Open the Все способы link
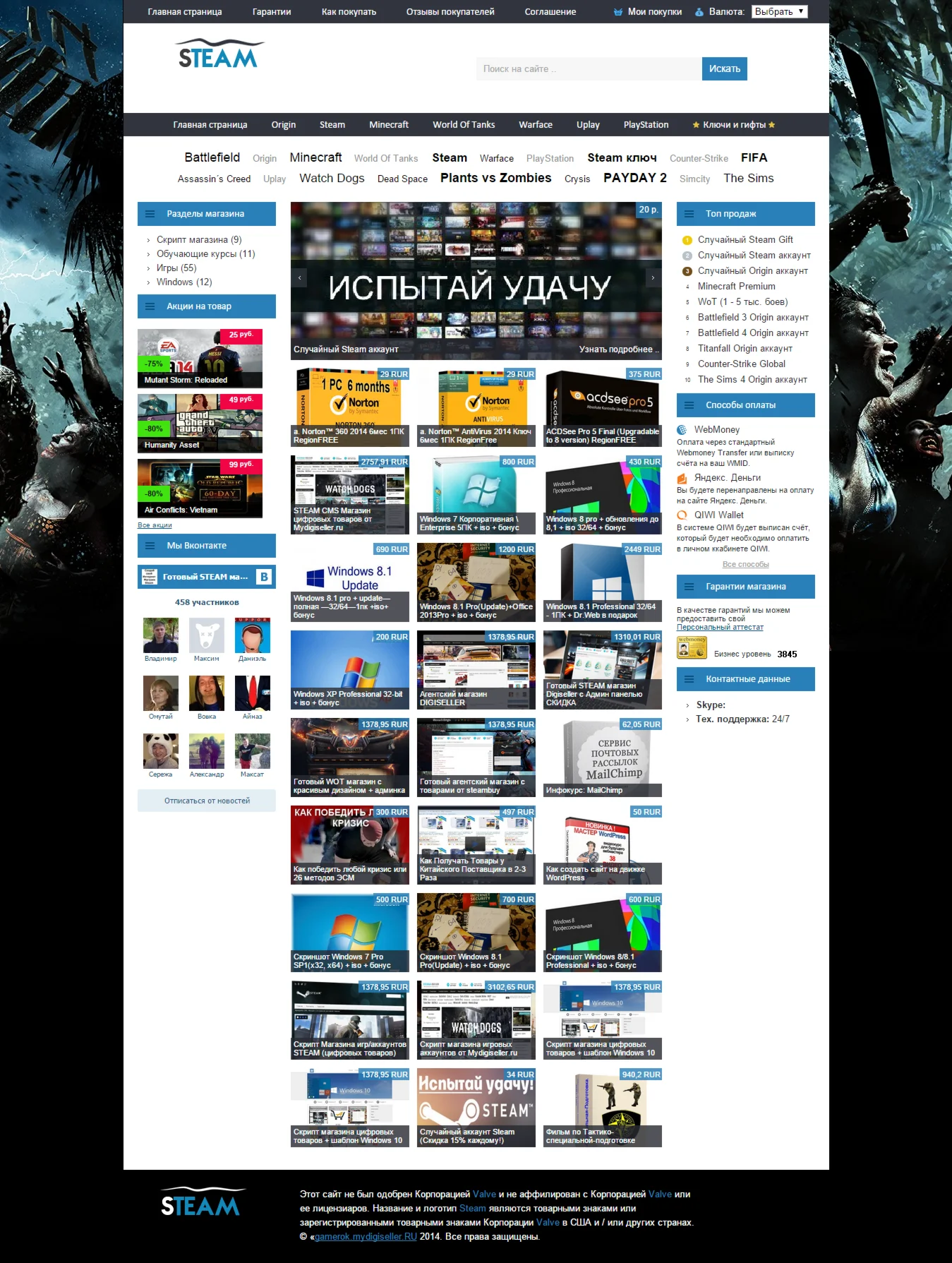Viewport: 952px width, 1263px height. pyautogui.click(x=746, y=565)
